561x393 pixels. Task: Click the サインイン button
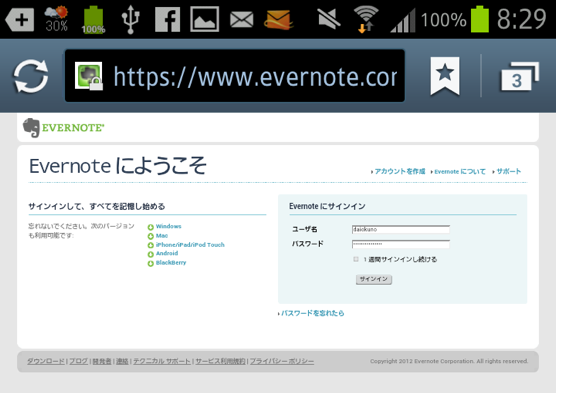pyautogui.click(x=374, y=279)
